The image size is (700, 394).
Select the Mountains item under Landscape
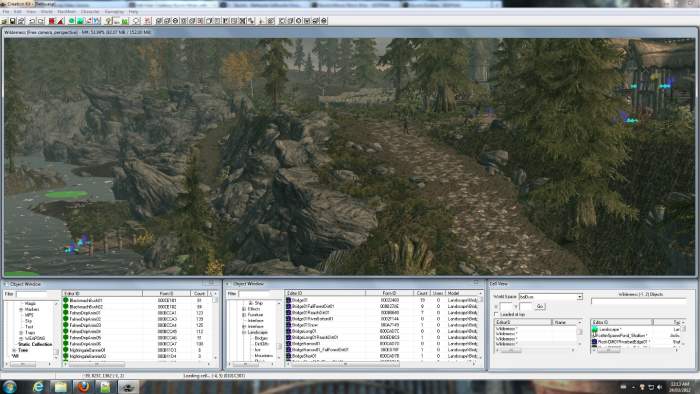click(263, 356)
